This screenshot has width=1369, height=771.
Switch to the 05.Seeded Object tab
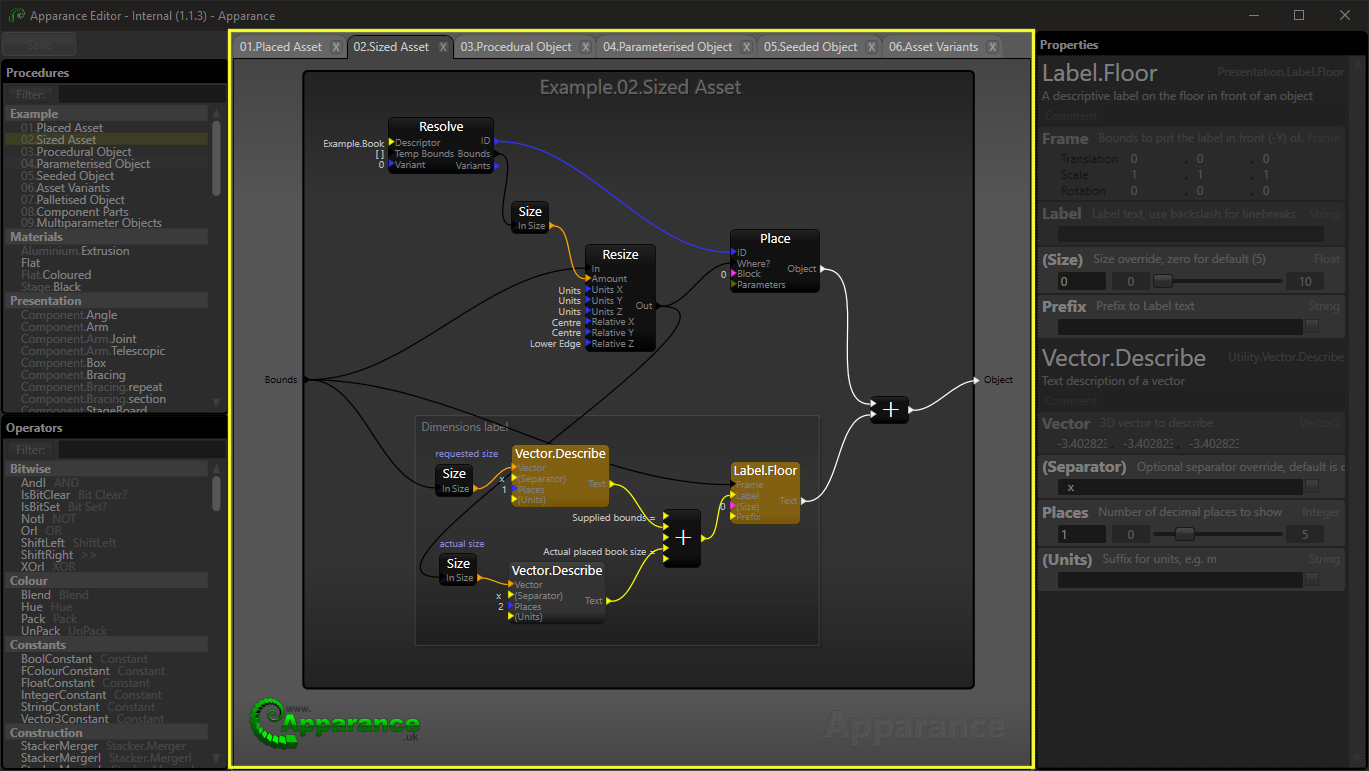[810, 47]
